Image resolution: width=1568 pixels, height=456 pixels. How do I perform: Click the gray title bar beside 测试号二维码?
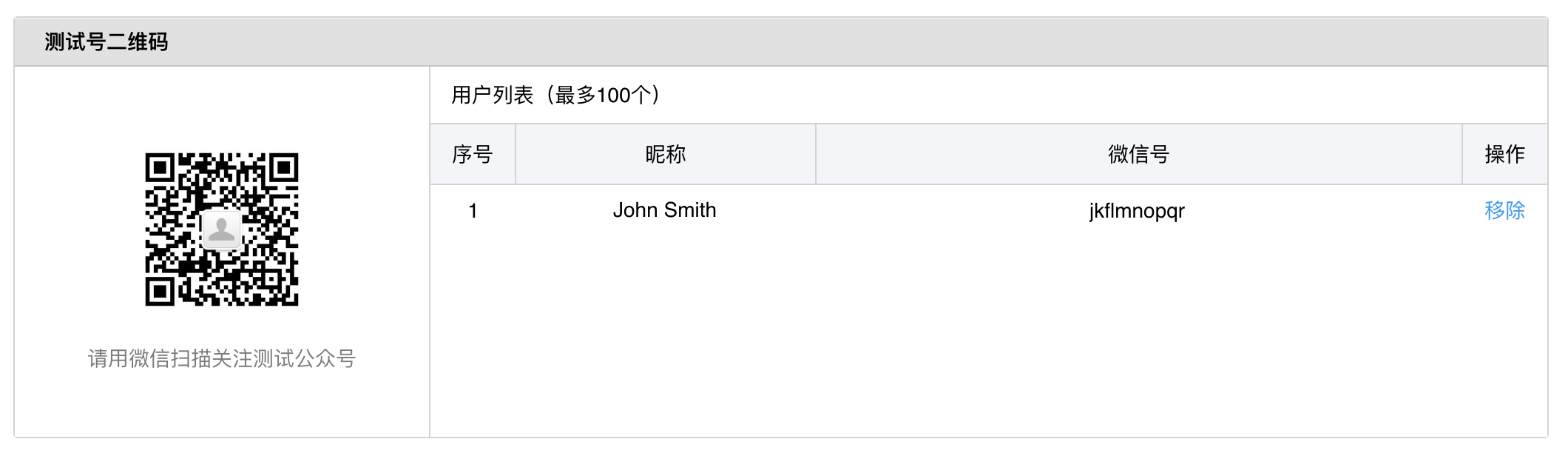[814, 42]
